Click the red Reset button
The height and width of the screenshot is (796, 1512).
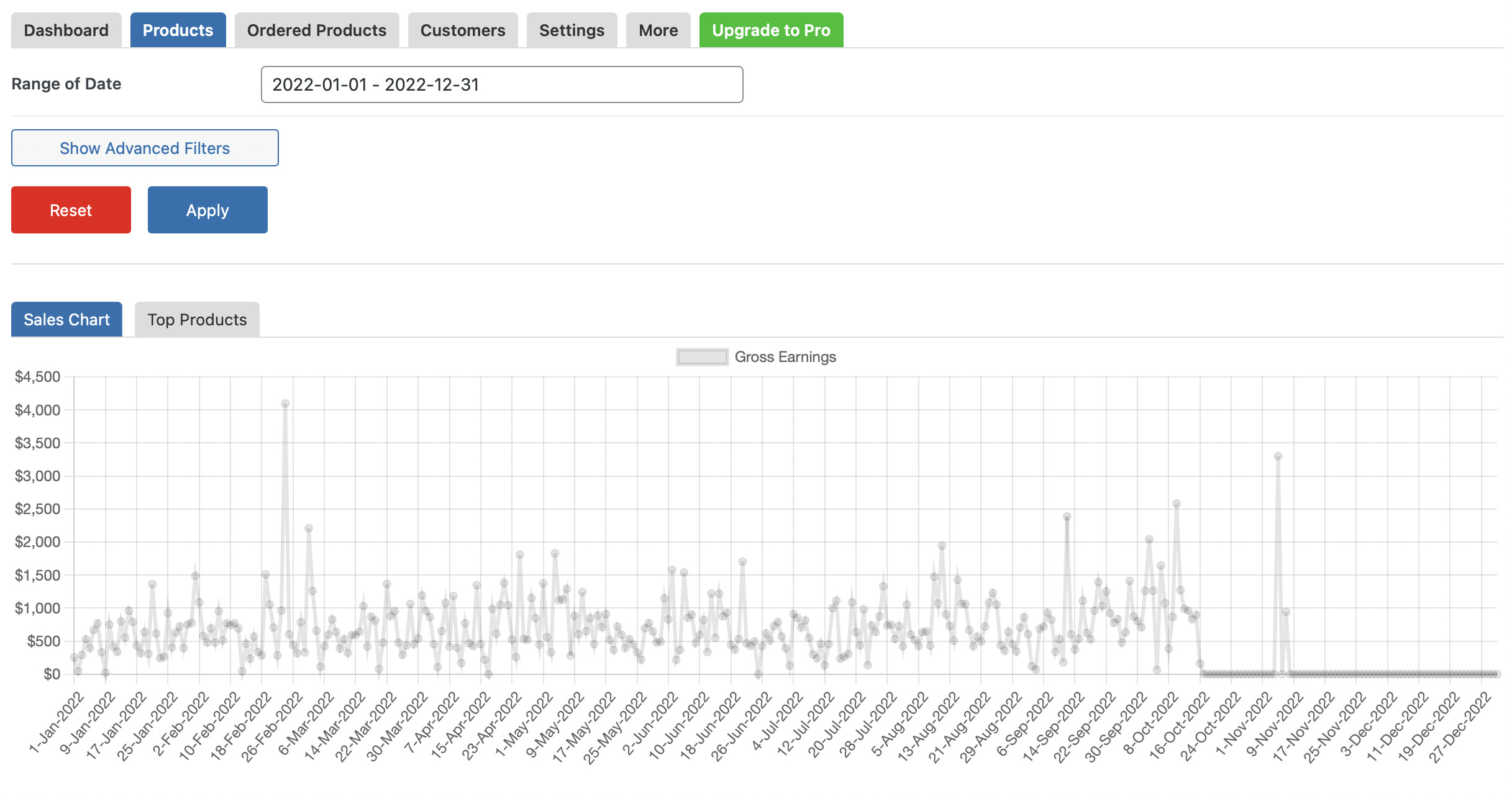[71, 210]
